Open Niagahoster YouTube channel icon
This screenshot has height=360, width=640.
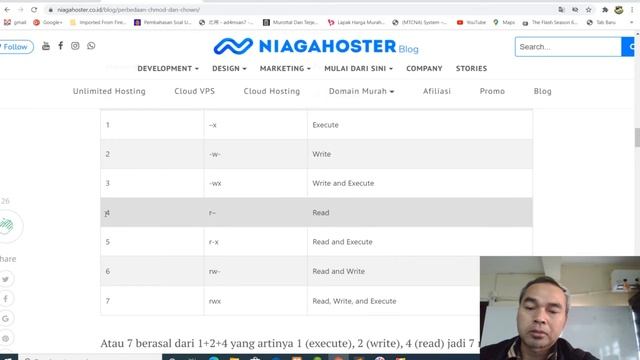46,46
